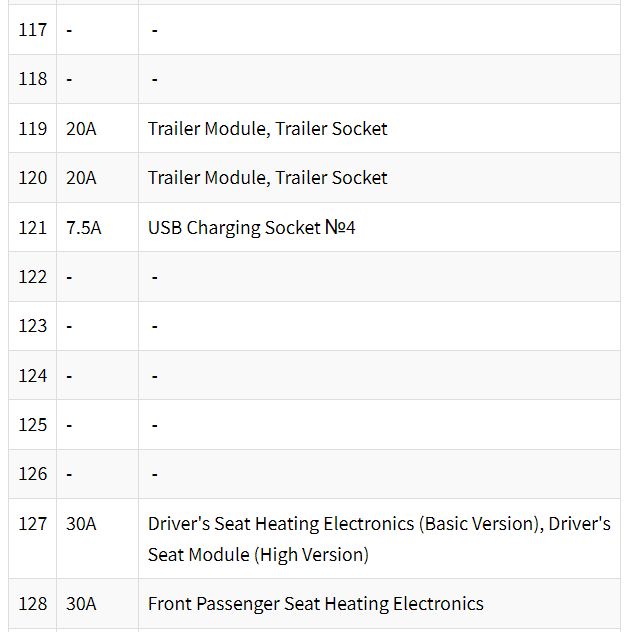The width and height of the screenshot is (627, 632).
Task: Select fuse number 118 cell
Action: tap(33, 79)
